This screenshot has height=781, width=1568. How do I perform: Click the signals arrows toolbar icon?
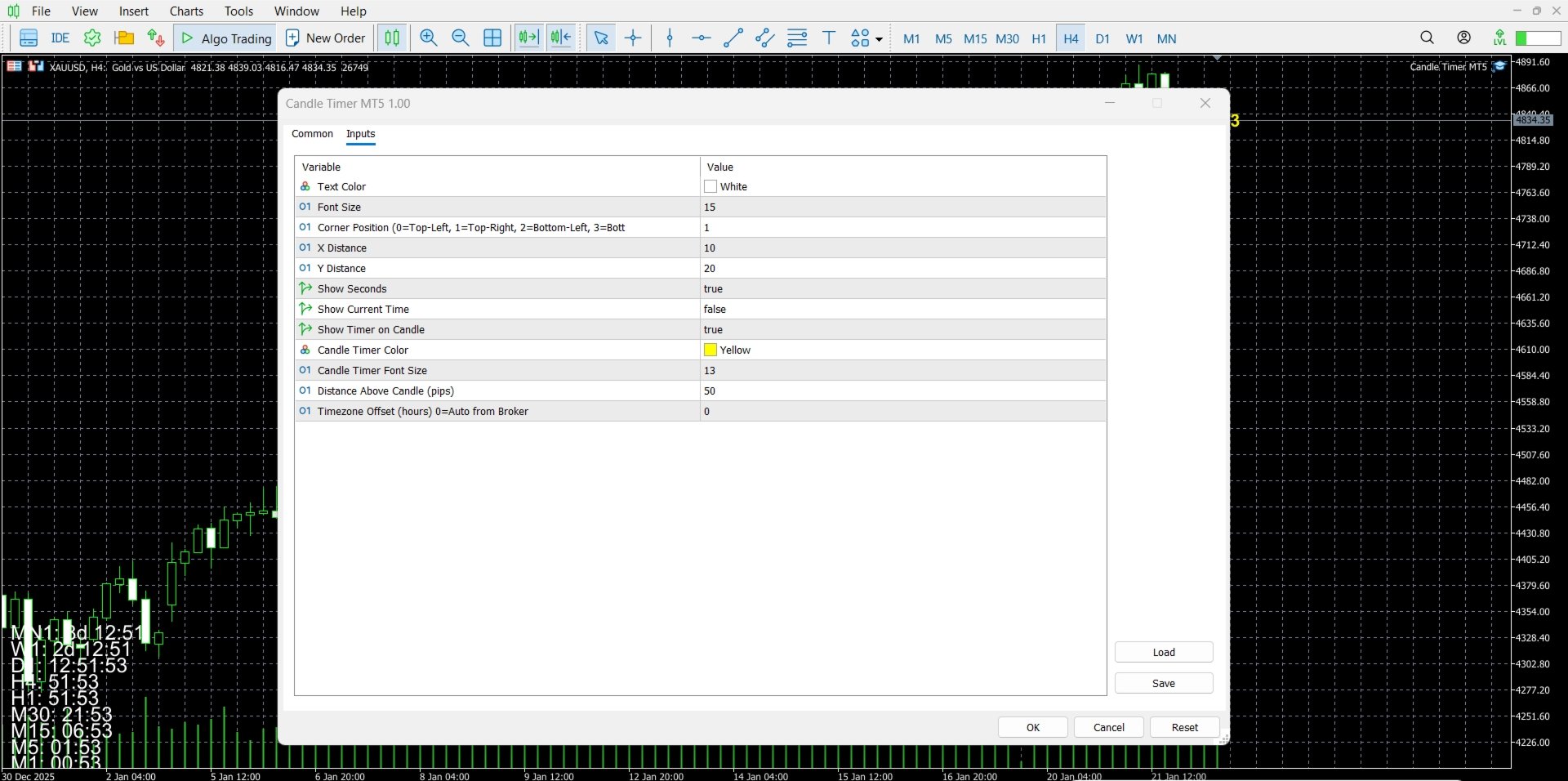156,38
